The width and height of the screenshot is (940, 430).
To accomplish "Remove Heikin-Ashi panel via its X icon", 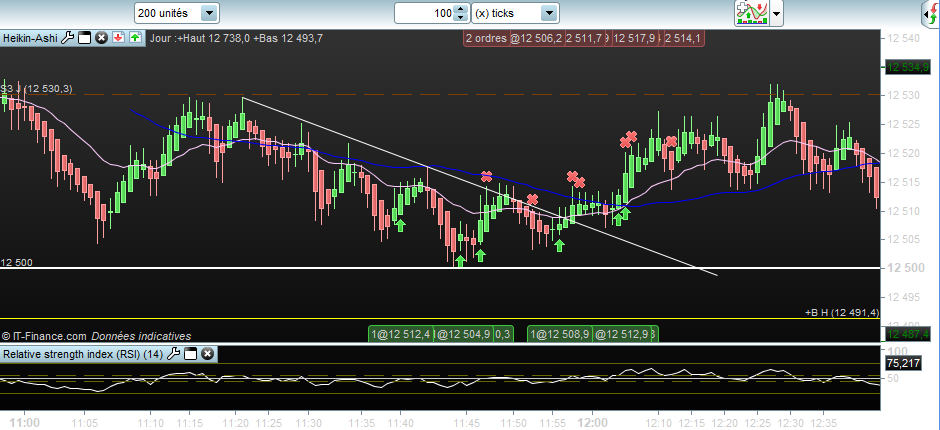I will (x=102, y=38).
